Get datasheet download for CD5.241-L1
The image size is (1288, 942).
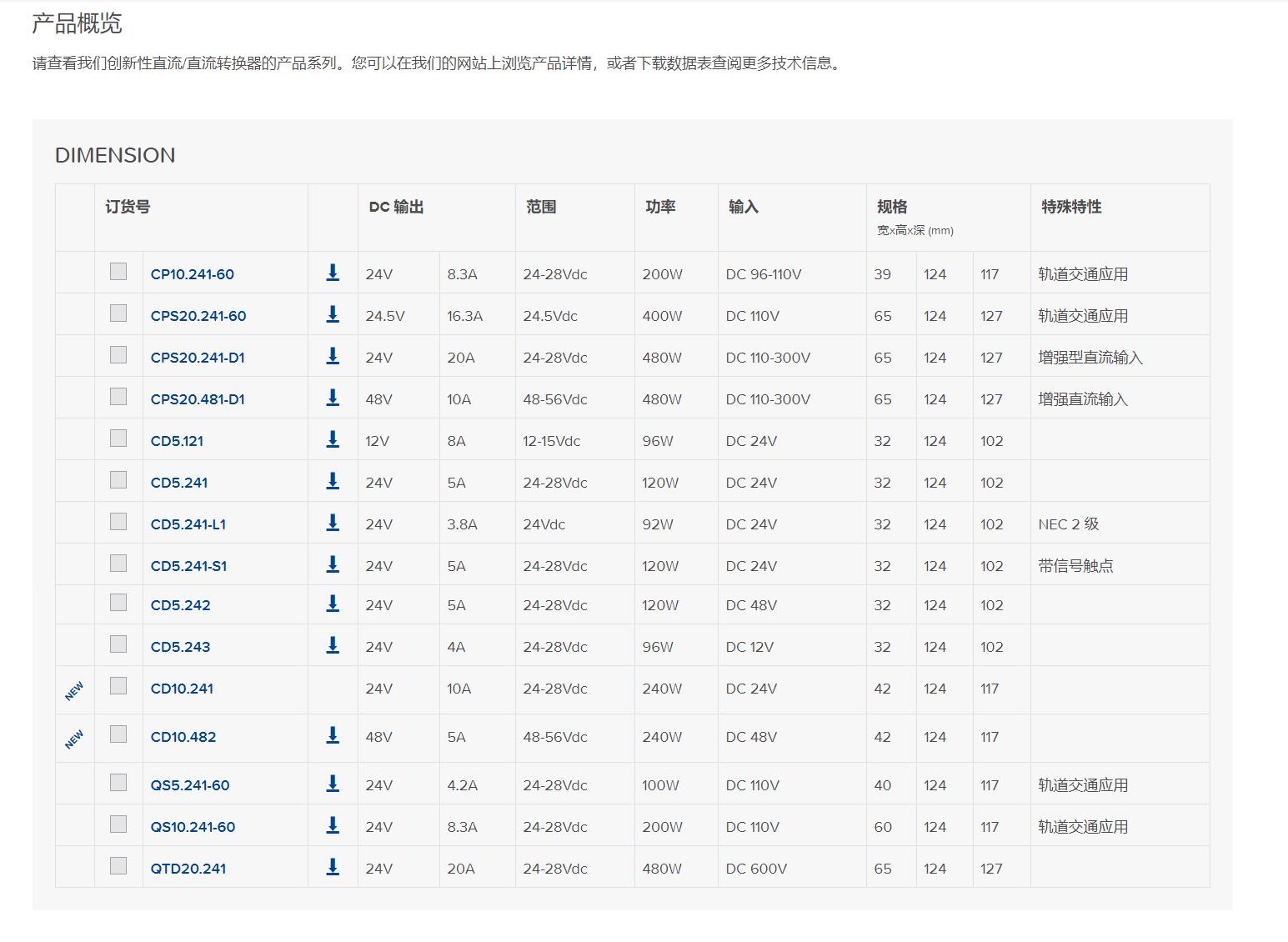[x=333, y=523]
